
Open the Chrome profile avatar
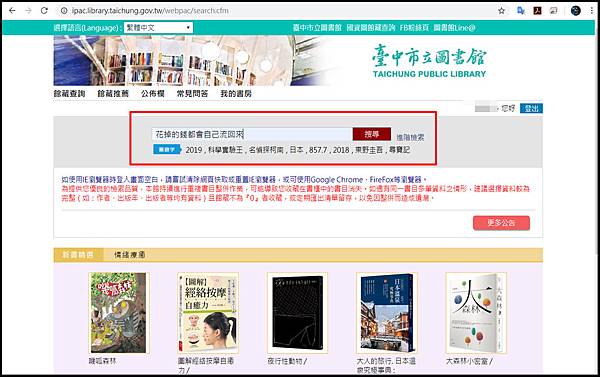point(576,11)
